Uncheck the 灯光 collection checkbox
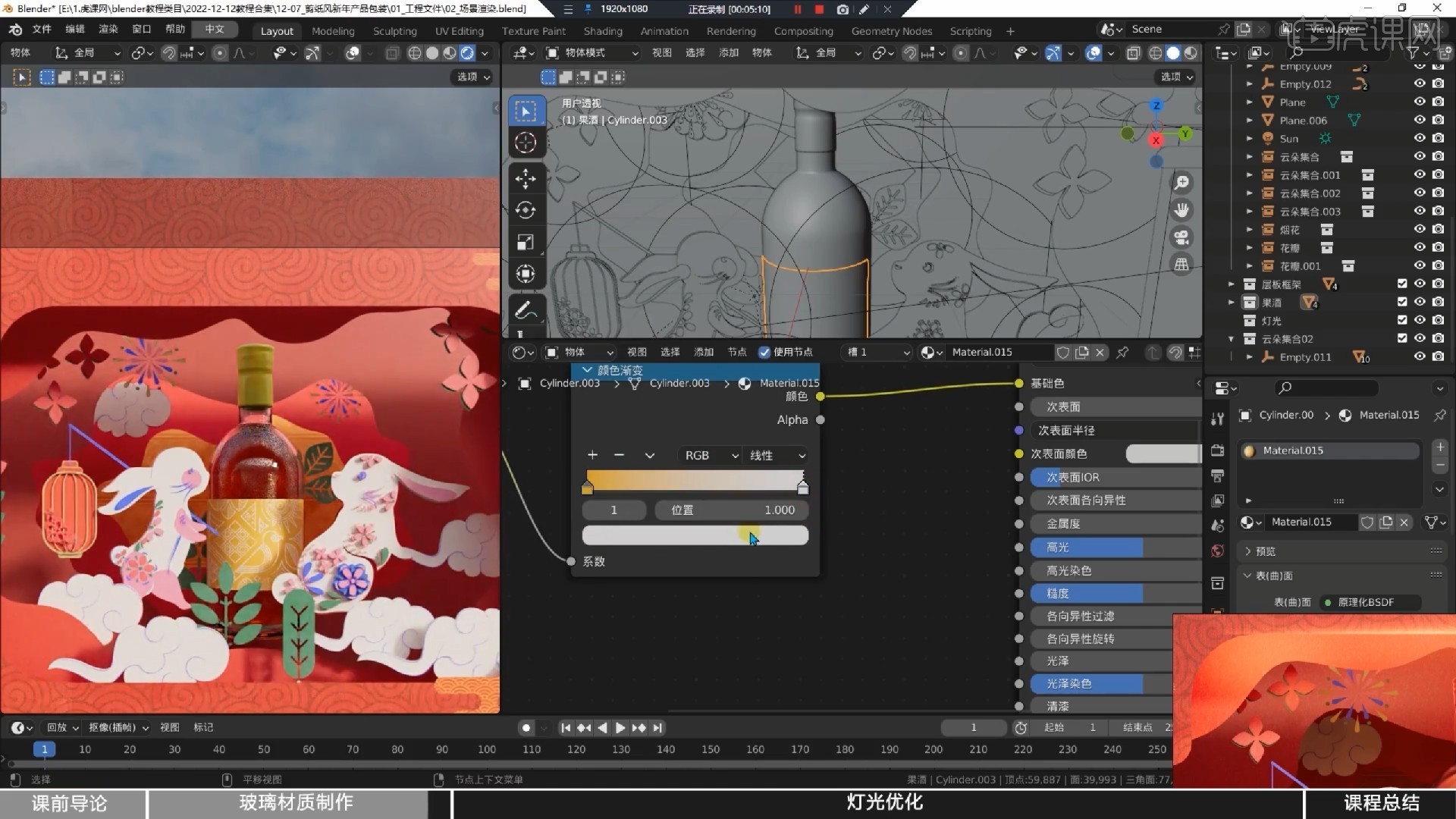 click(x=1402, y=320)
